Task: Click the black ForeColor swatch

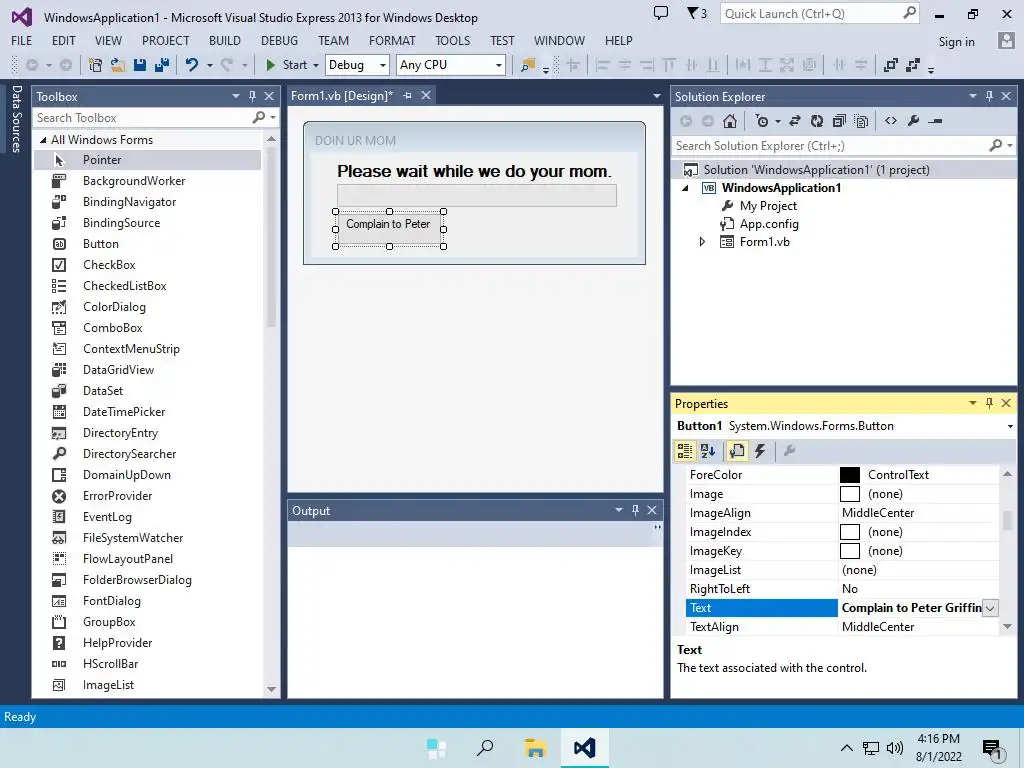Action: [850, 475]
